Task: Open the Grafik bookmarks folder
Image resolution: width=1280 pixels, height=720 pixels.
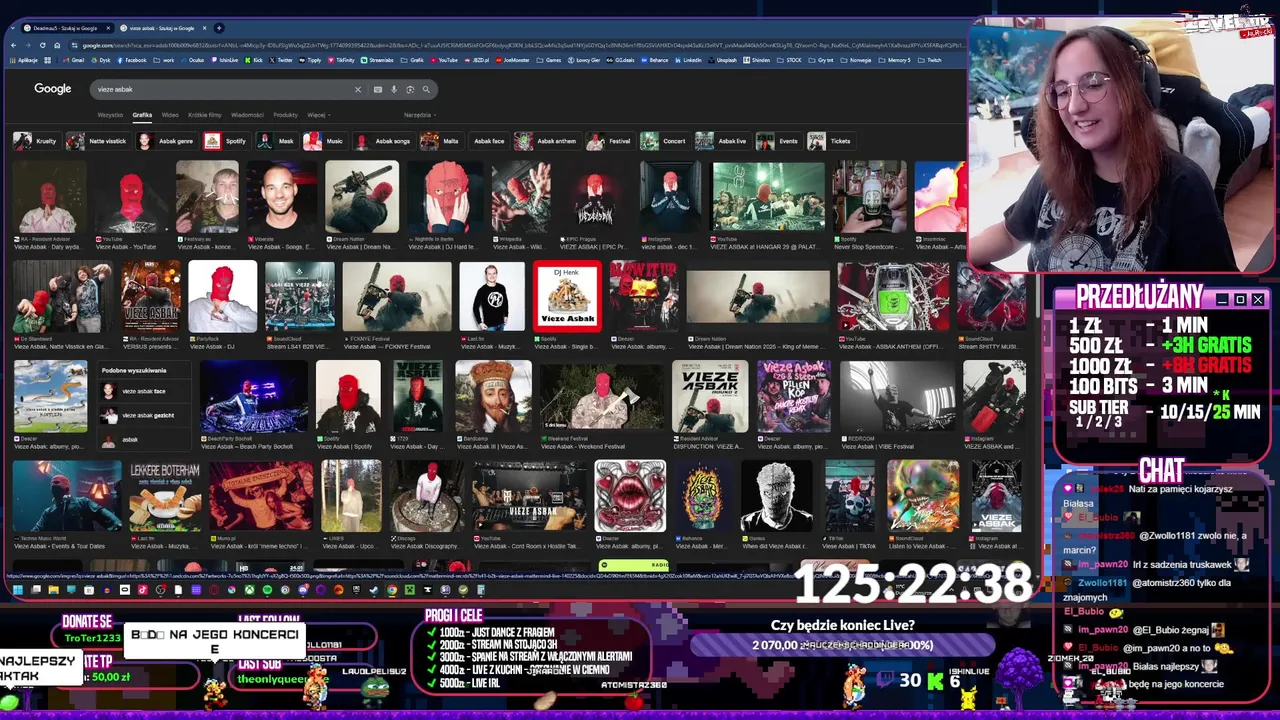Action: (x=410, y=60)
